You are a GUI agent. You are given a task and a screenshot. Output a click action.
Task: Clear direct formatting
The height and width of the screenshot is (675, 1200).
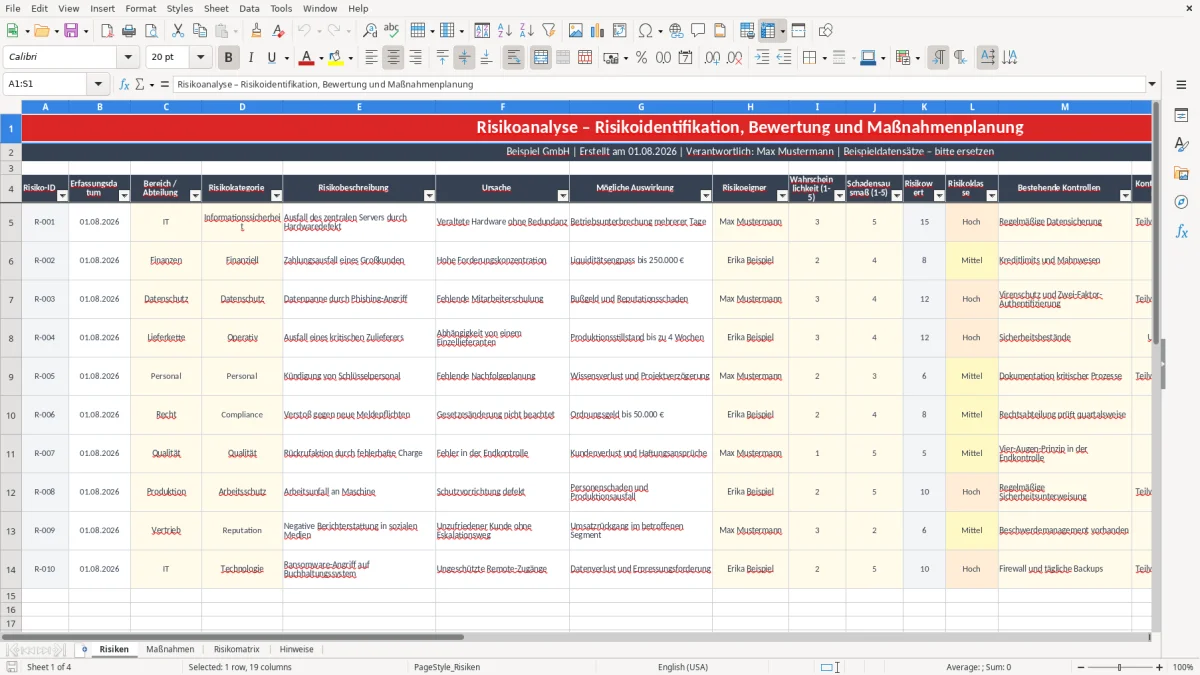pos(279,31)
